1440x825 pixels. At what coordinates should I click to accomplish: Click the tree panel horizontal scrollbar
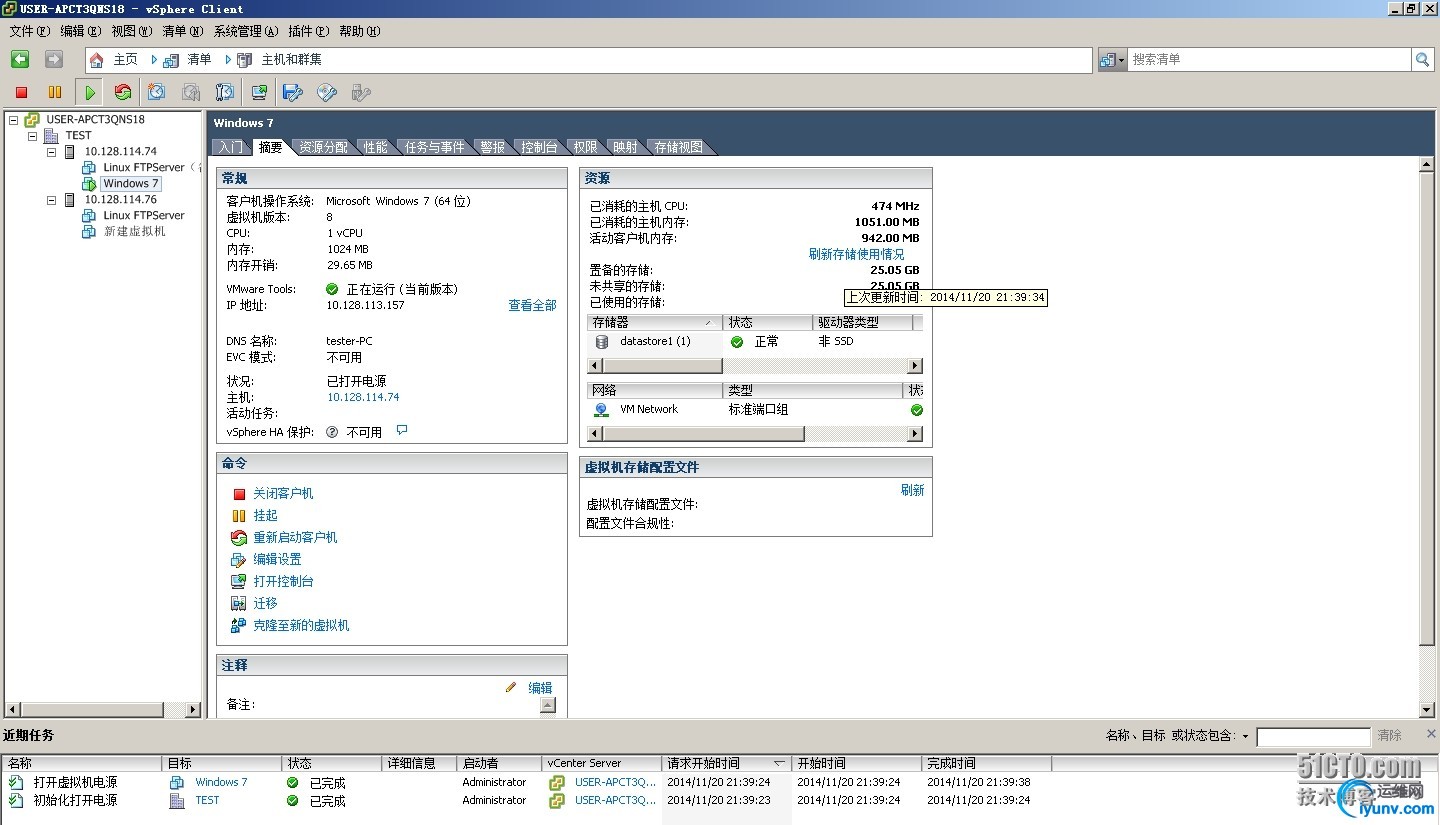click(x=103, y=709)
